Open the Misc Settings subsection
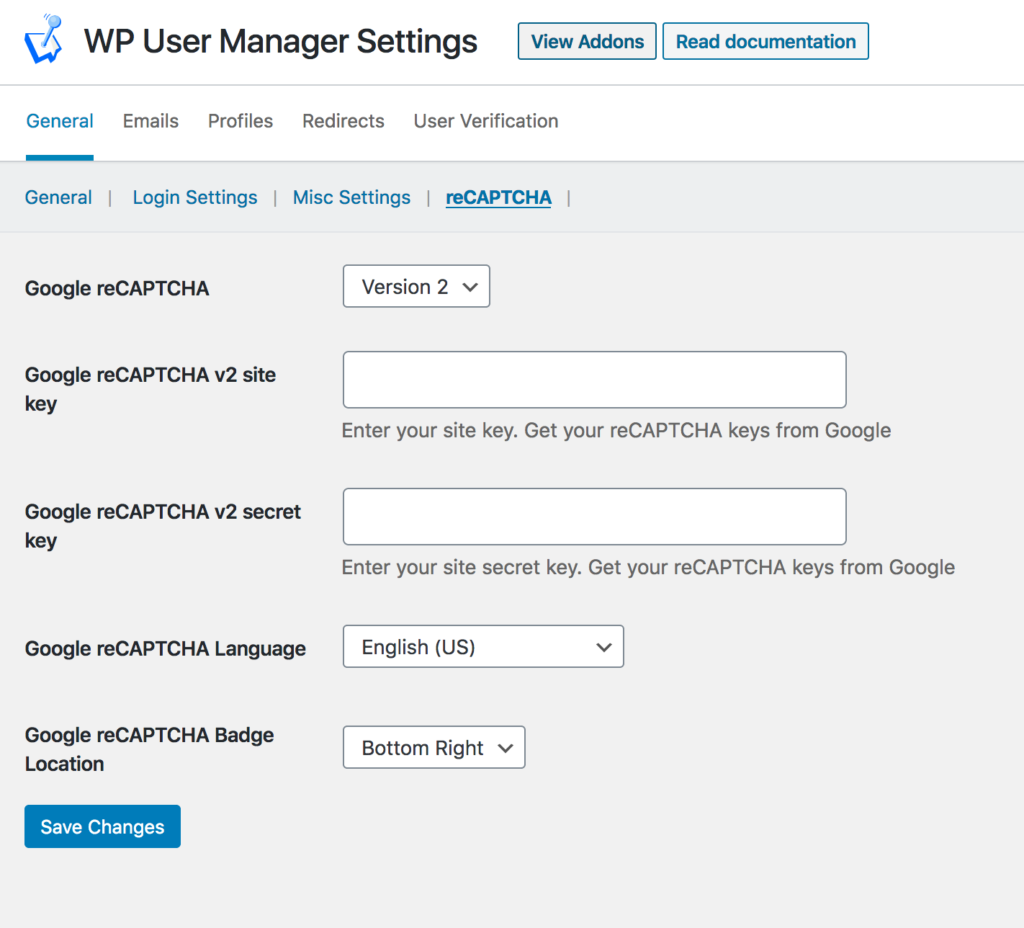 tap(351, 197)
